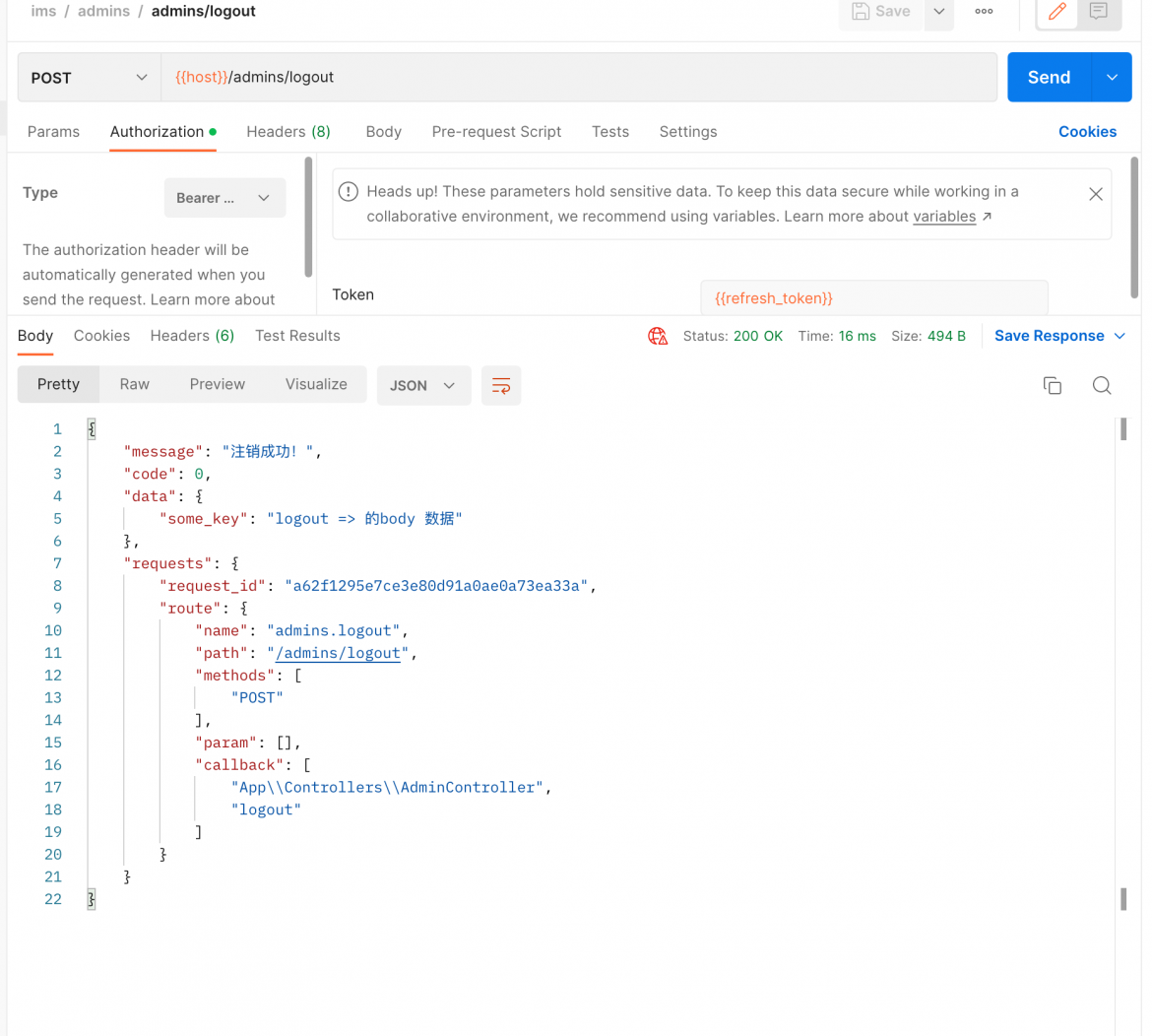Select the Authorization tab
This screenshot has width=1152, height=1036.
[x=163, y=132]
